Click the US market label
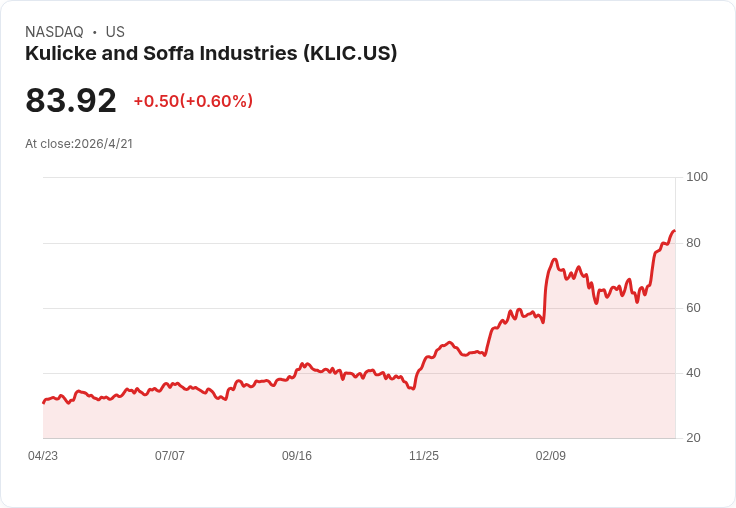736x508 pixels. [x=115, y=32]
